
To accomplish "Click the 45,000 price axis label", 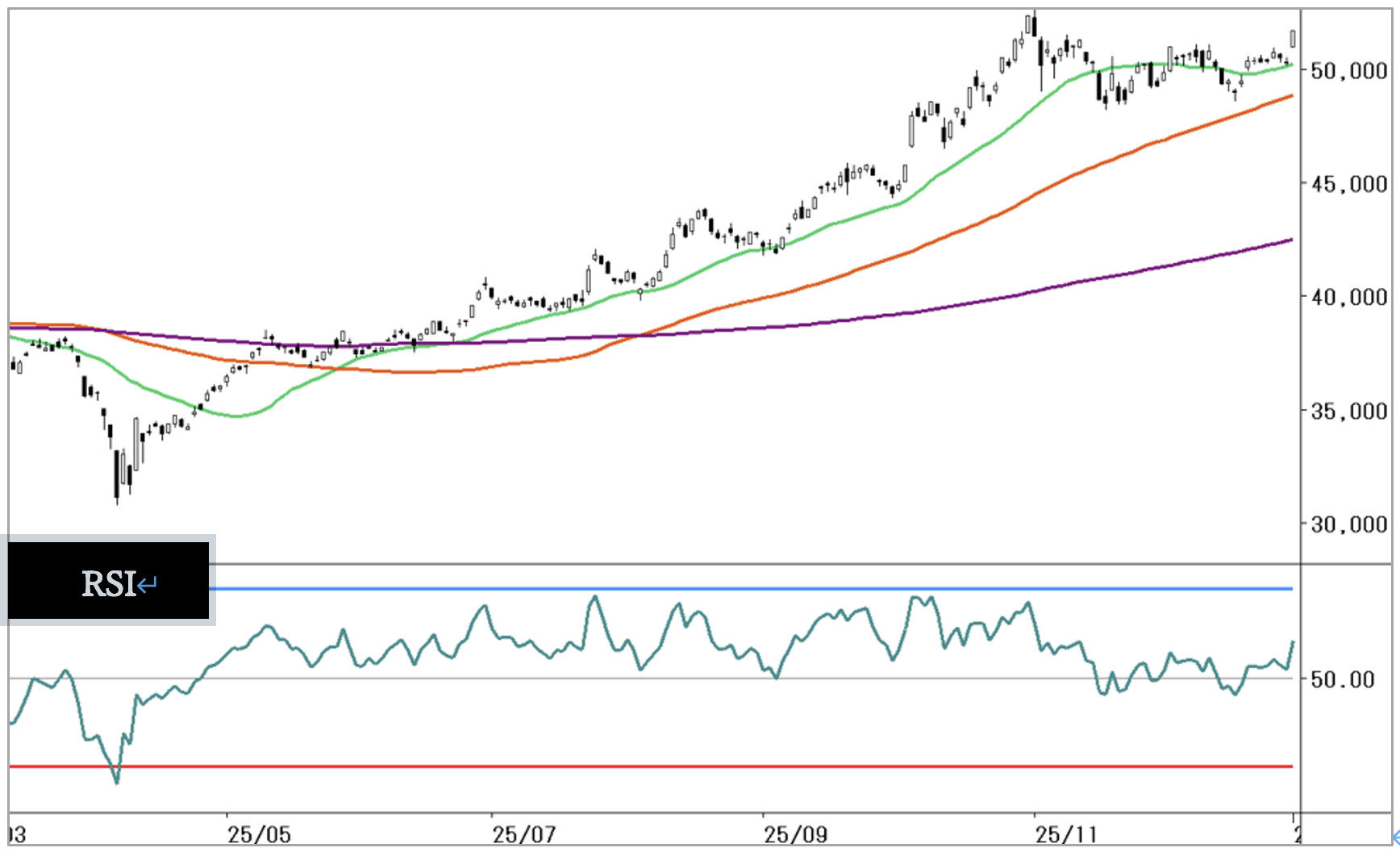I will tap(1348, 184).
